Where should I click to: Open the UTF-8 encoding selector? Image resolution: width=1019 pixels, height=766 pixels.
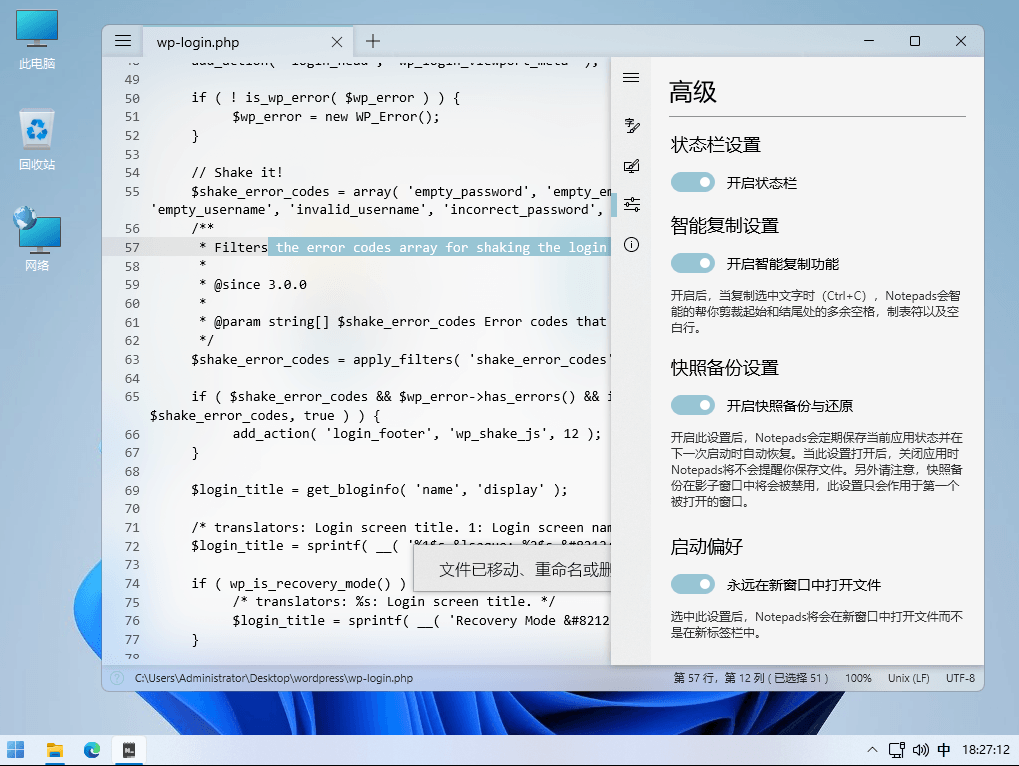tap(959, 678)
